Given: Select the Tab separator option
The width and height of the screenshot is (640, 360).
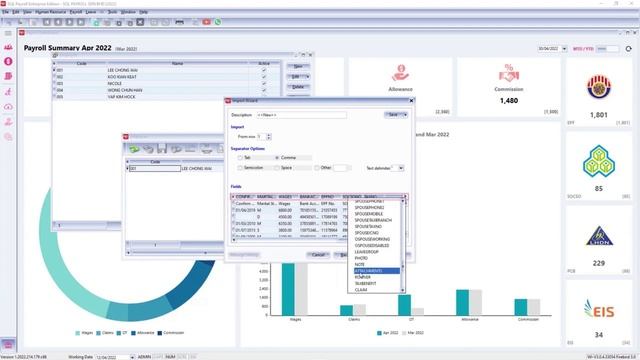Looking at the screenshot, I should point(240,158).
